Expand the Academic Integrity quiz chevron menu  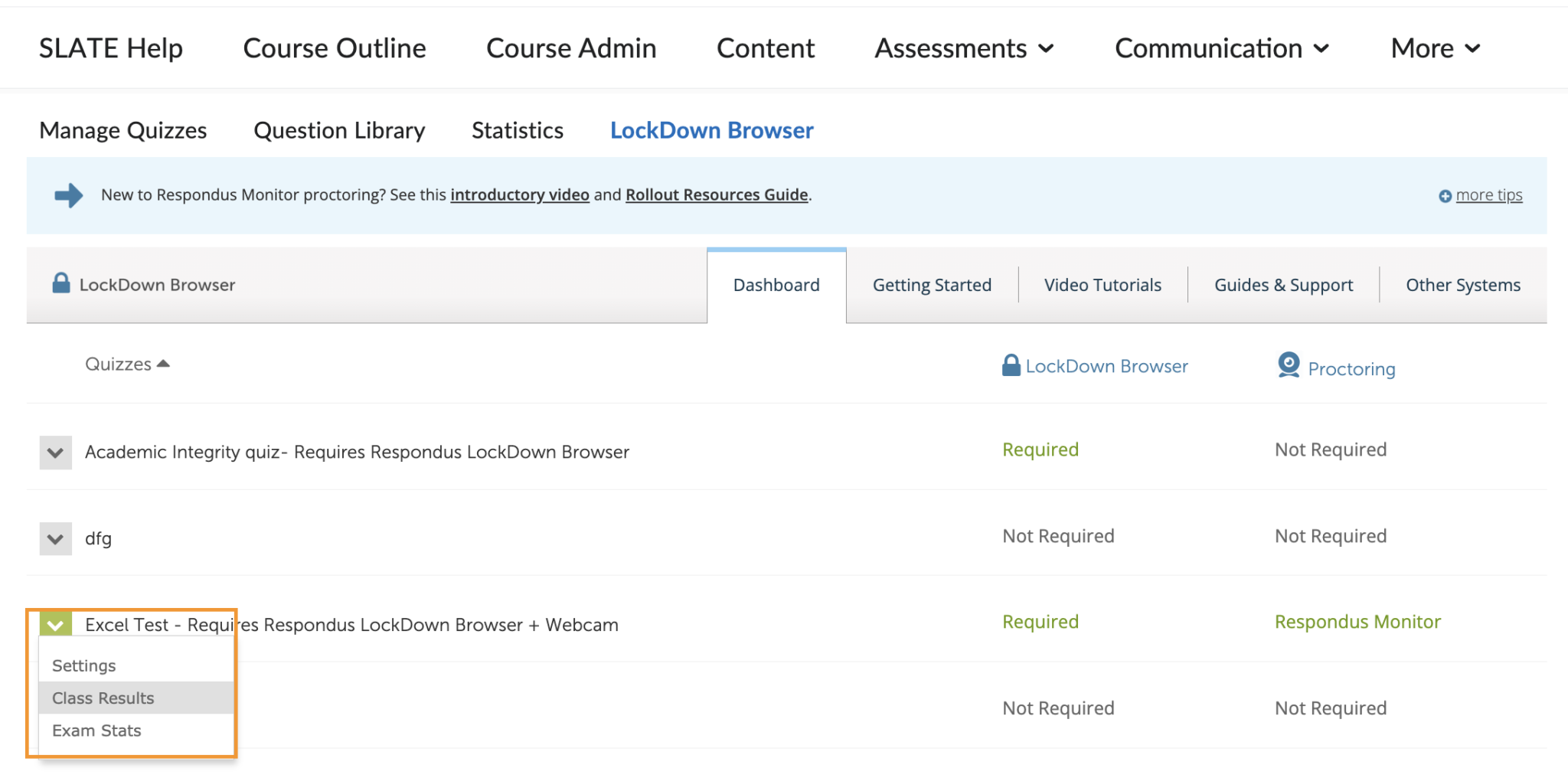55,453
